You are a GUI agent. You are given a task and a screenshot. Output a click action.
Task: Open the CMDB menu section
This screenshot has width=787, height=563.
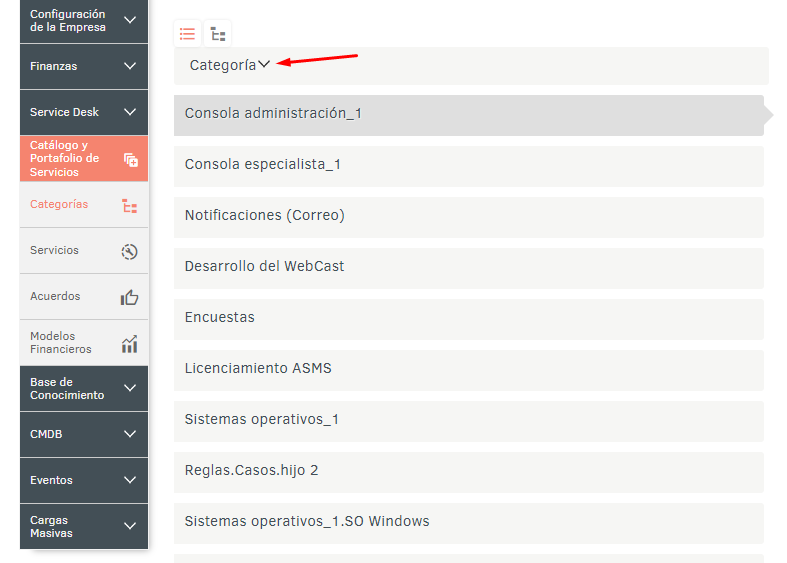pyautogui.click(x=84, y=435)
